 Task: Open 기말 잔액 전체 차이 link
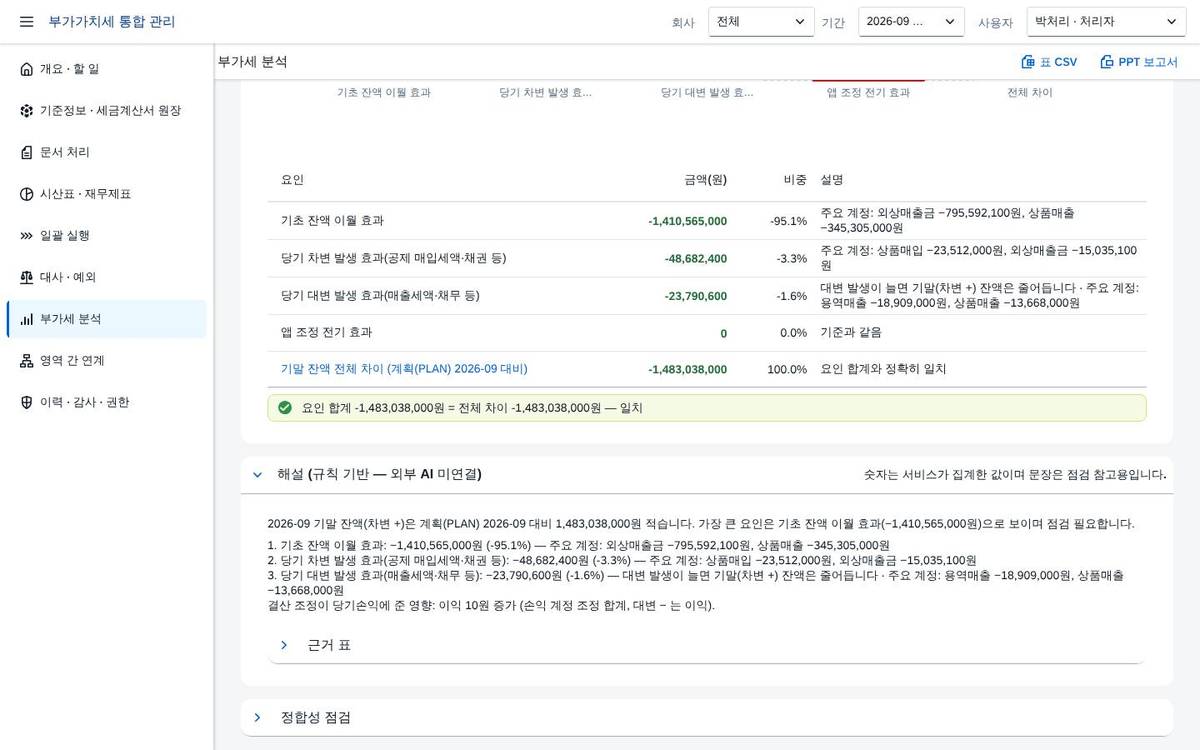(404, 369)
